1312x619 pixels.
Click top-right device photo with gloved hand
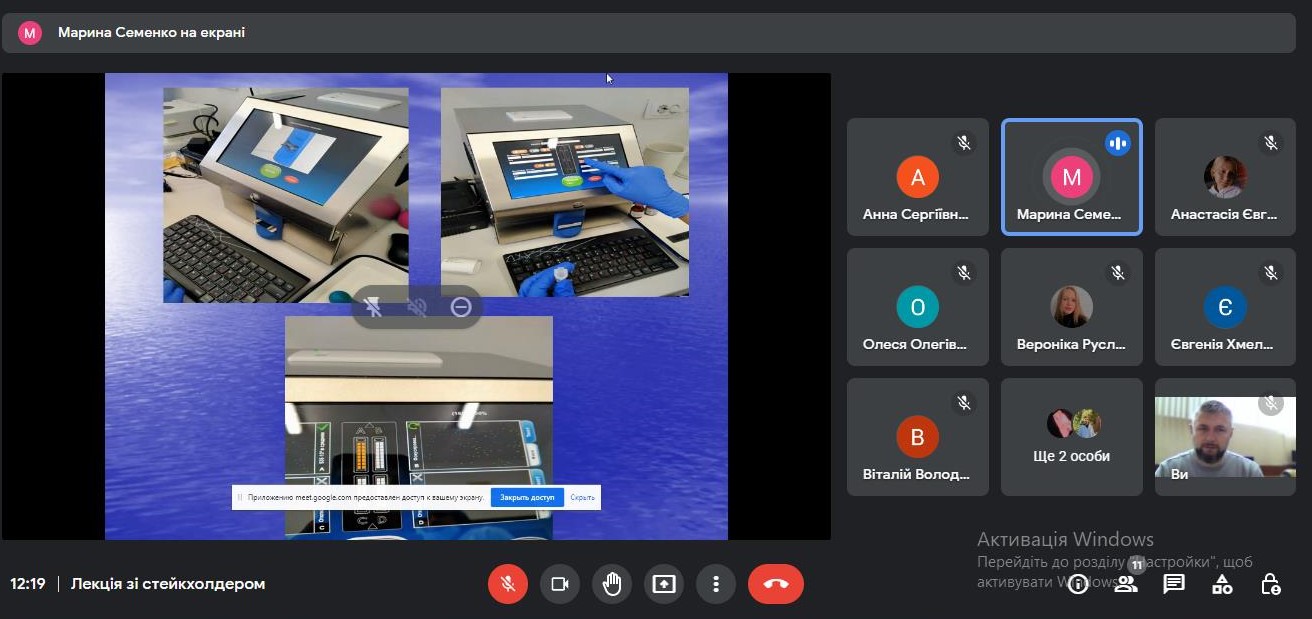click(x=565, y=192)
